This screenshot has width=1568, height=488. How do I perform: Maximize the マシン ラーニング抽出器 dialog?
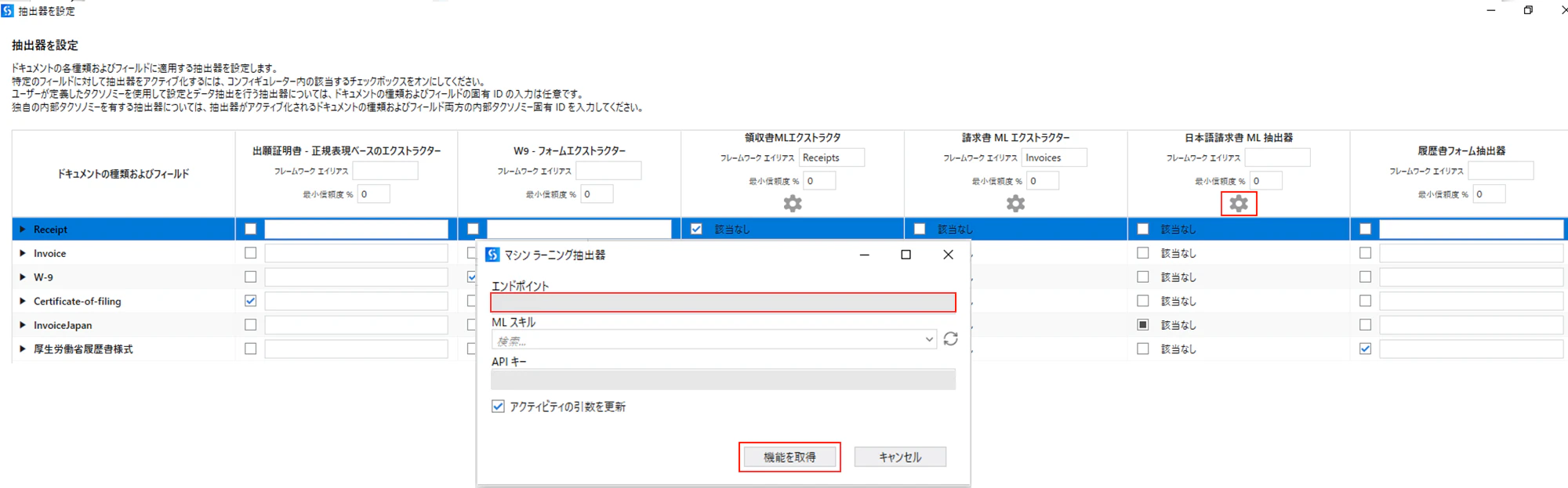[x=906, y=255]
